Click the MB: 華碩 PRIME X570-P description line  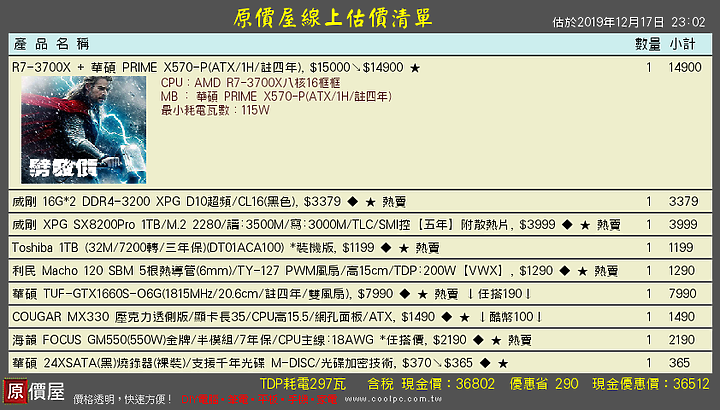coord(276,96)
